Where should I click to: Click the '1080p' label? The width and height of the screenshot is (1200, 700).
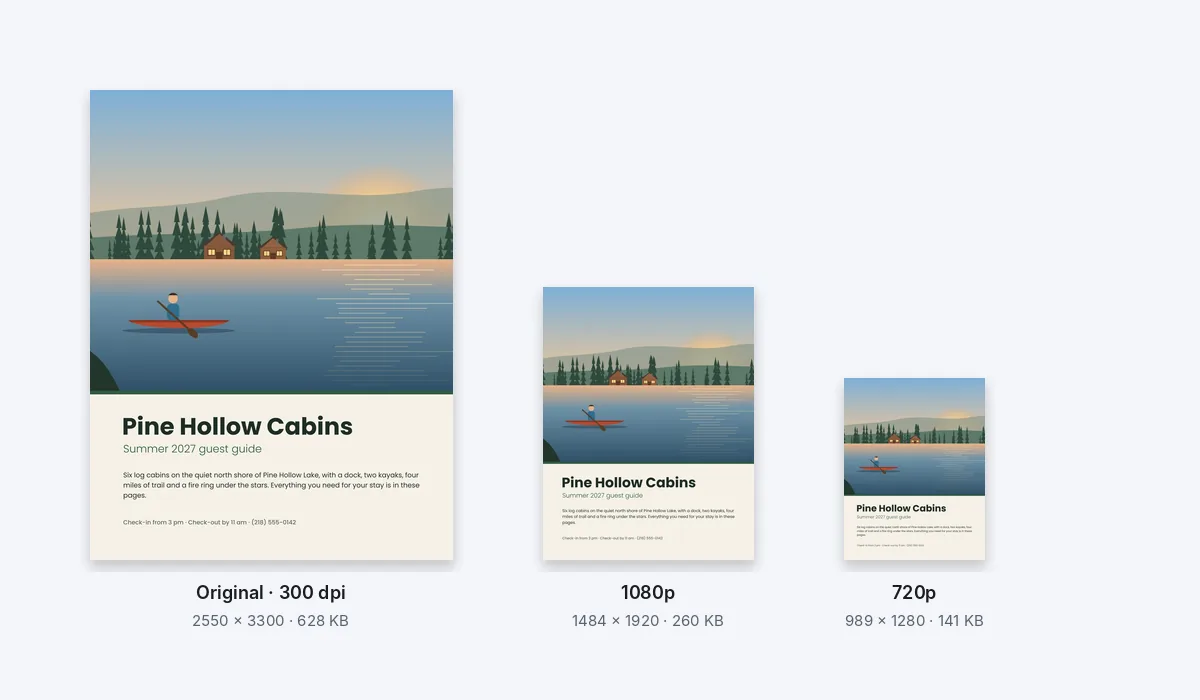(648, 592)
